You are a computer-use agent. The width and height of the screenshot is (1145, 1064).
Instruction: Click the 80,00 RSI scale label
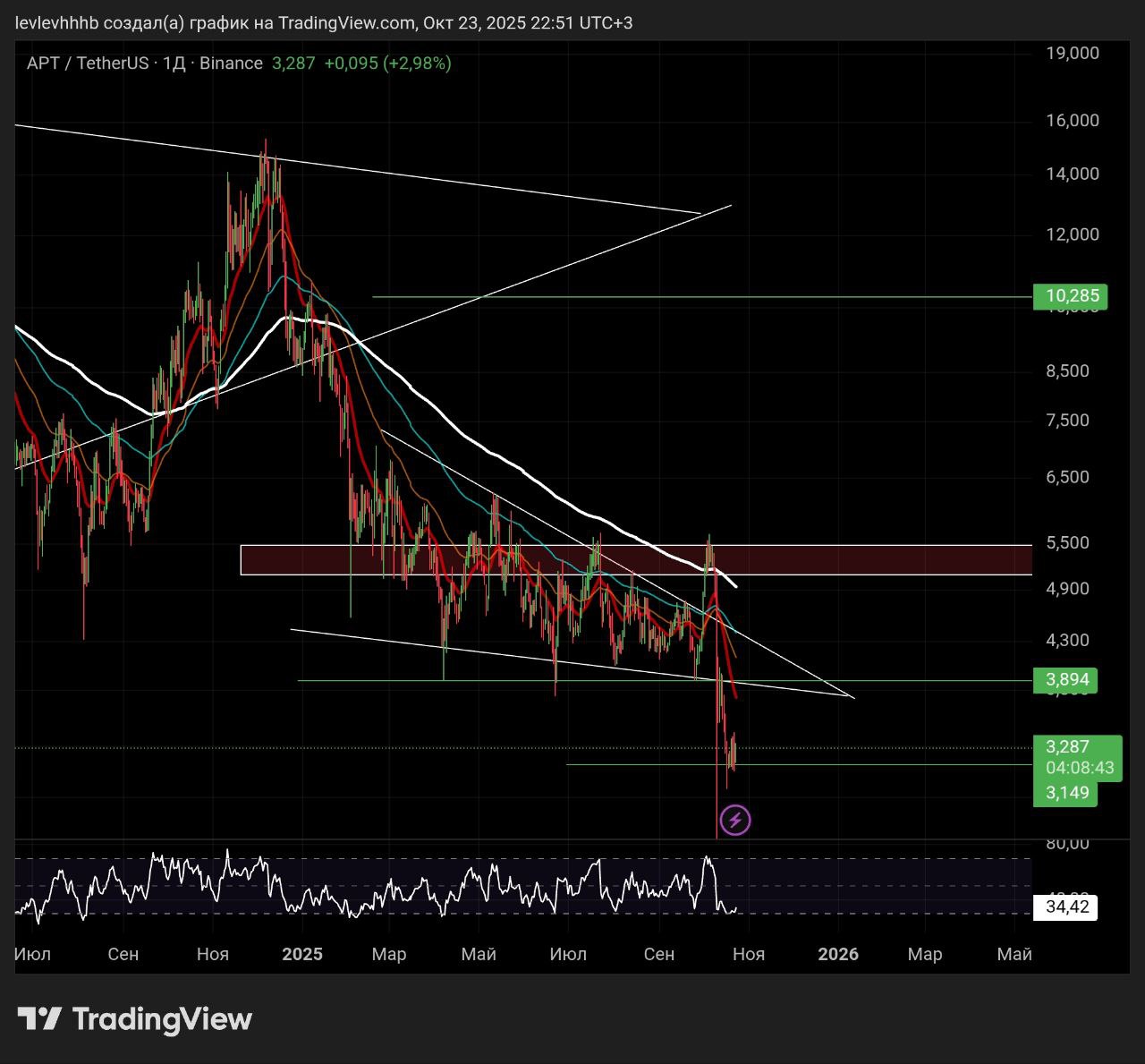tap(1067, 843)
